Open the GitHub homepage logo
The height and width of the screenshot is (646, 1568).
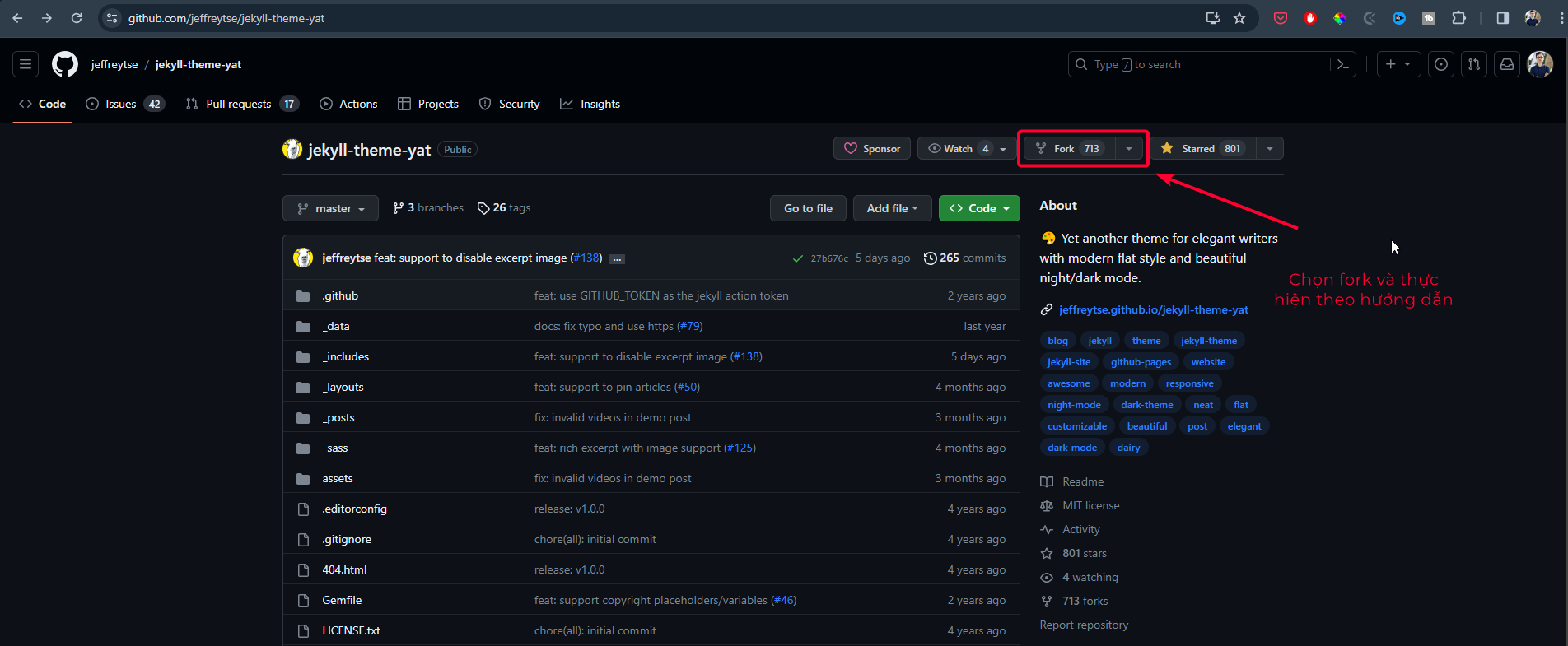[x=65, y=64]
